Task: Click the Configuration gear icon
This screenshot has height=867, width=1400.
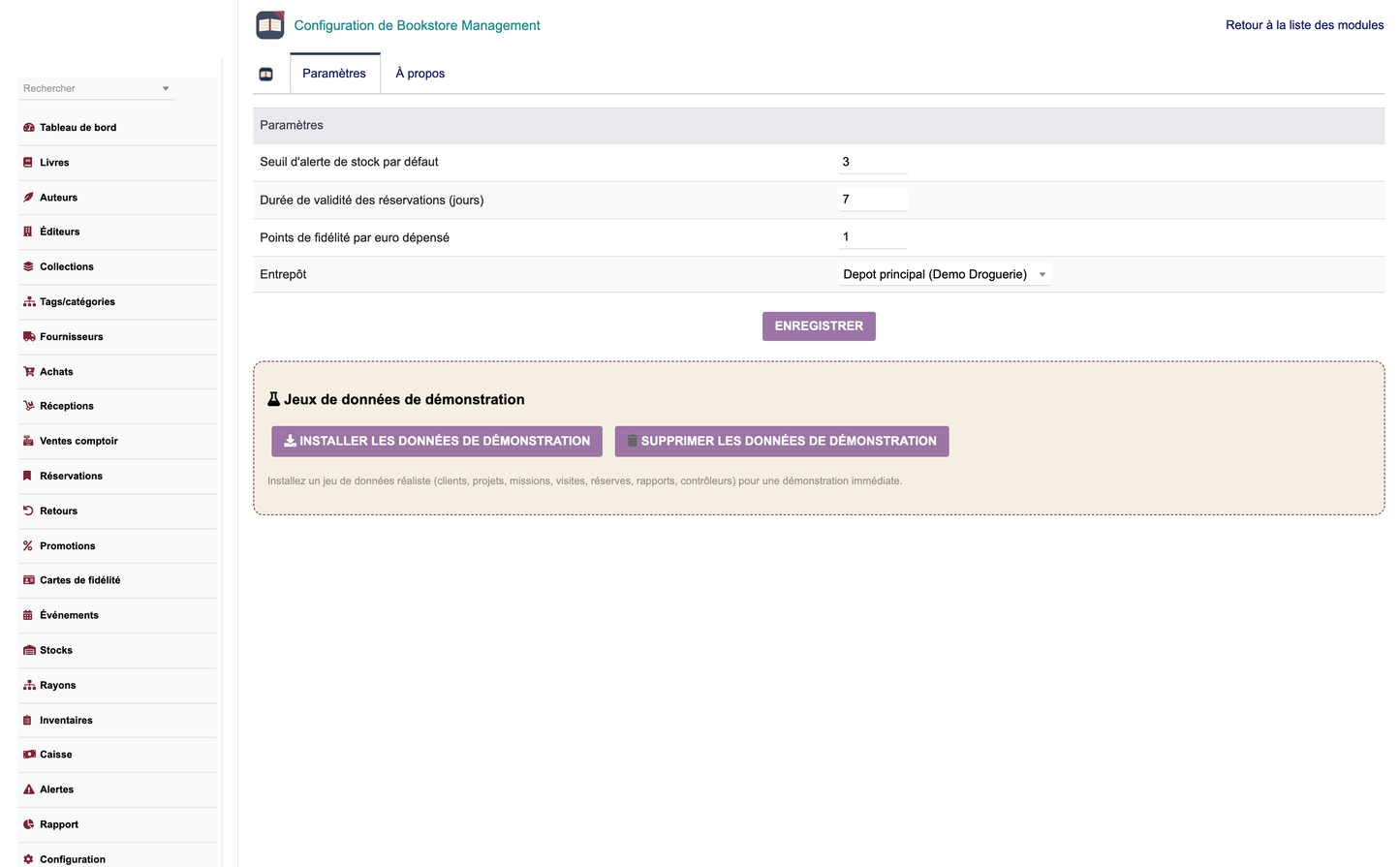Action: click(28, 859)
